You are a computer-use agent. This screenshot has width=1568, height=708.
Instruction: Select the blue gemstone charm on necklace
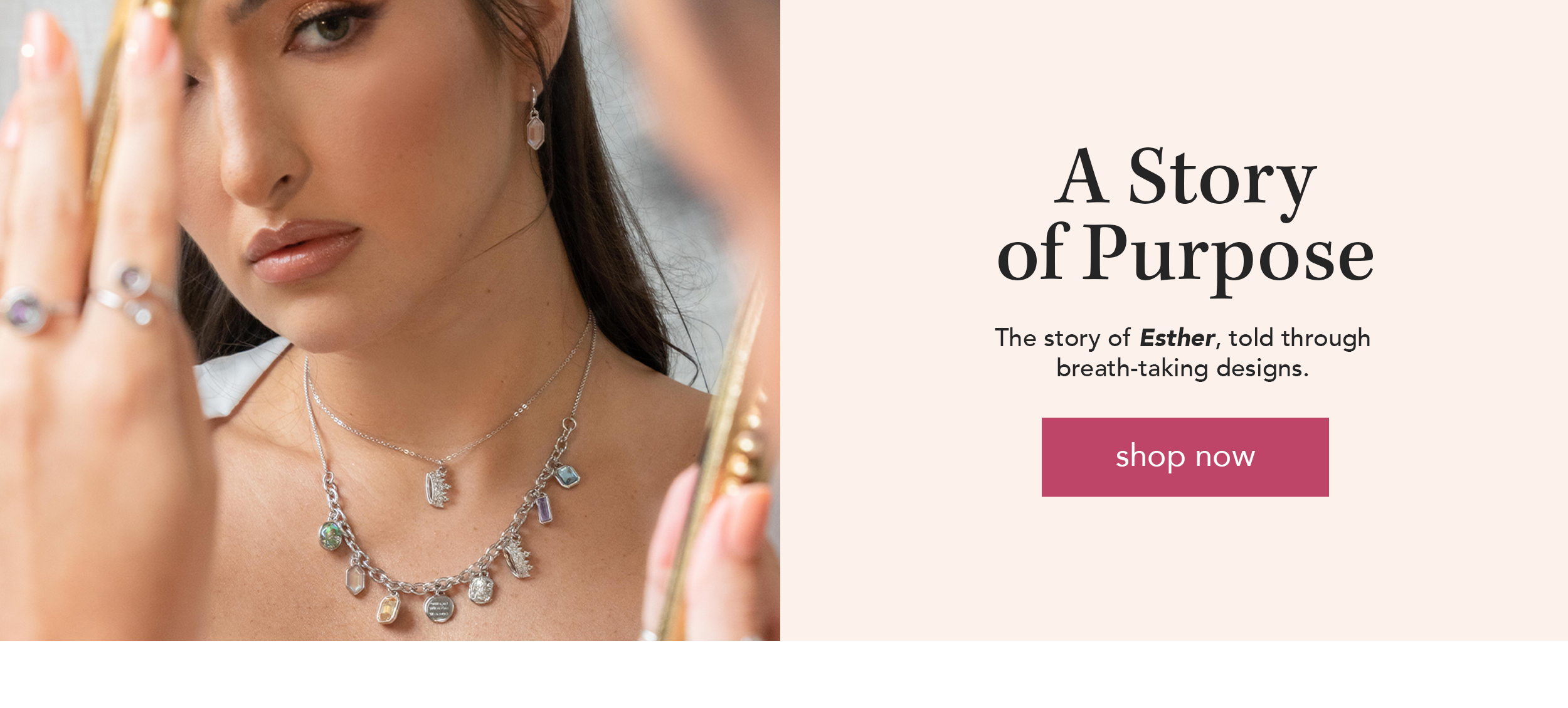[567, 477]
